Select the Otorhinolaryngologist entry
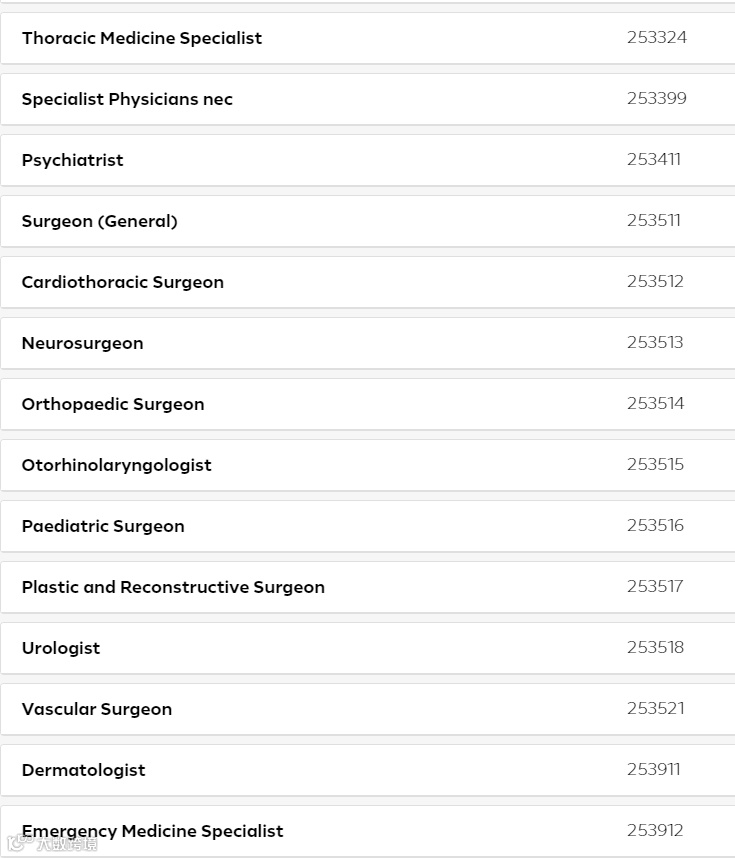Screen dimensions: 735x858 click(117, 465)
